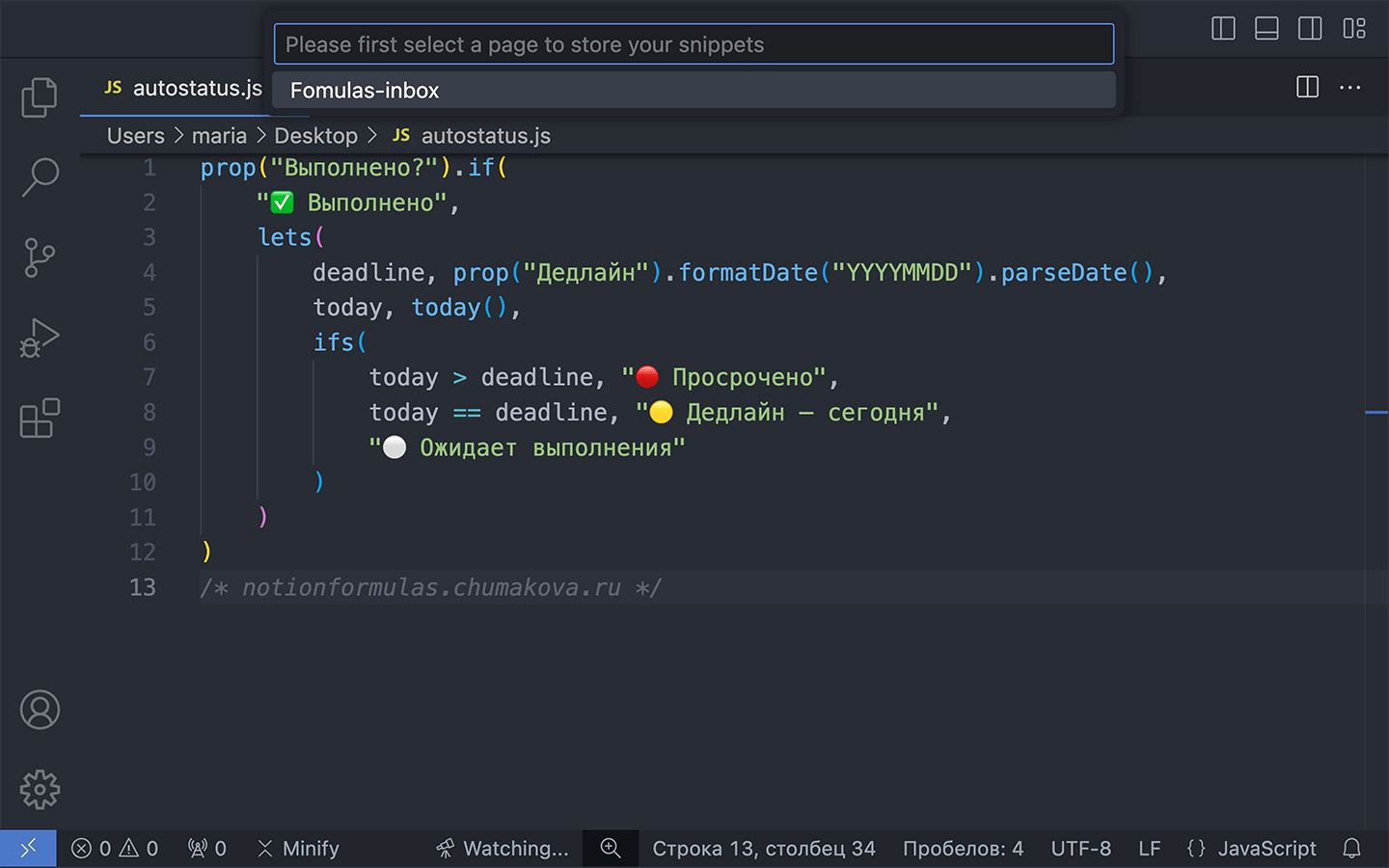Click the ports forwarded indicator showing 0

(207, 849)
